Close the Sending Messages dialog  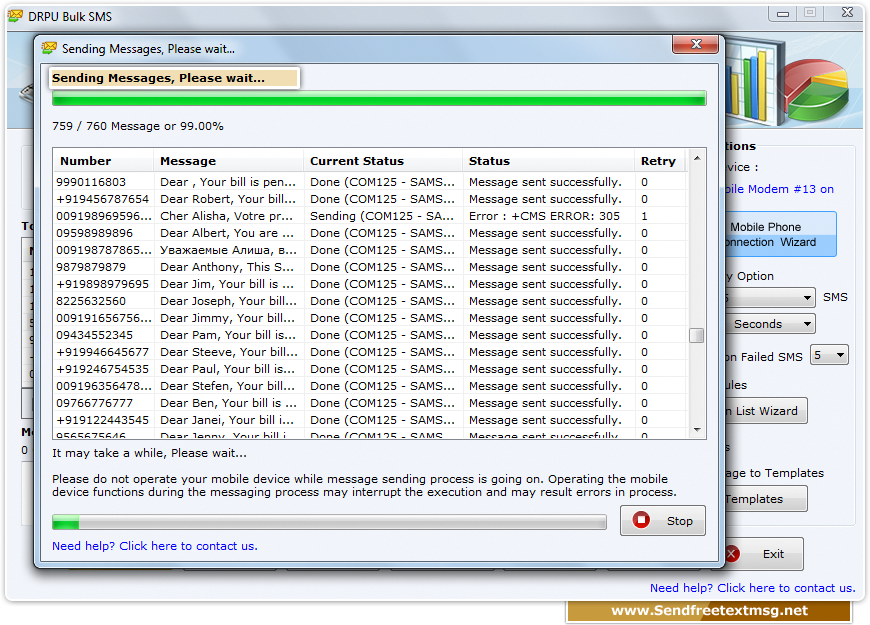pos(696,44)
